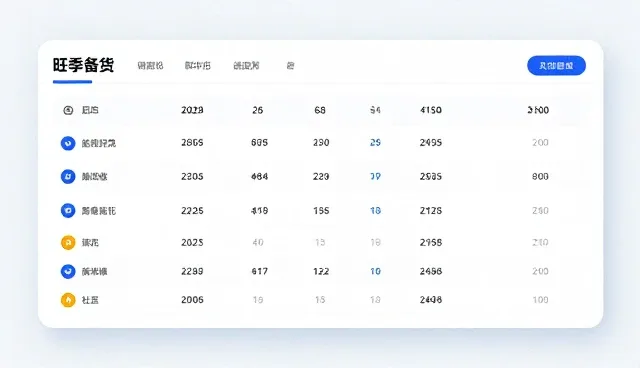Click the blue round icon in the 464 row

[68, 177]
